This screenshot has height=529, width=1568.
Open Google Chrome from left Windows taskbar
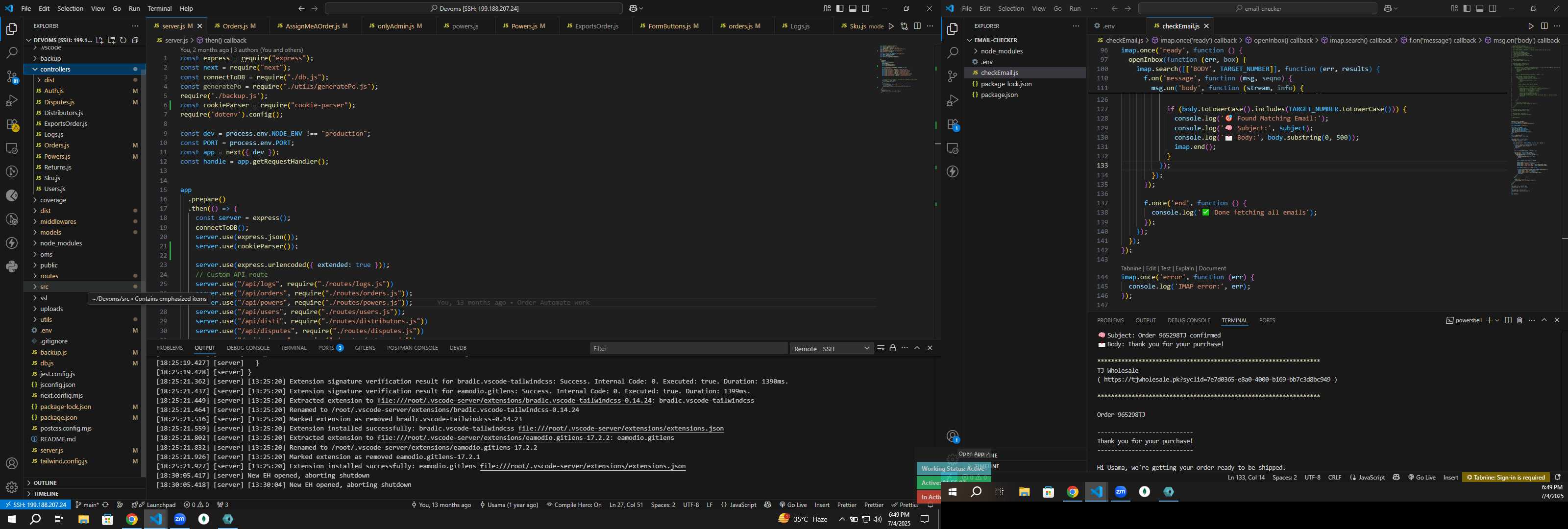(x=131, y=519)
